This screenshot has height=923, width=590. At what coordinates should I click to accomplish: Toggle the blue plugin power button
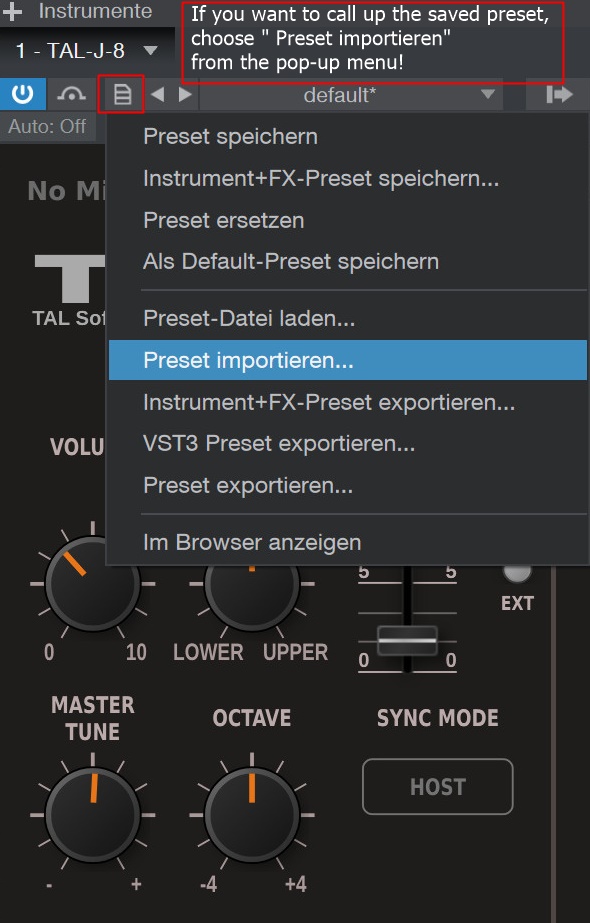[22, 94]
